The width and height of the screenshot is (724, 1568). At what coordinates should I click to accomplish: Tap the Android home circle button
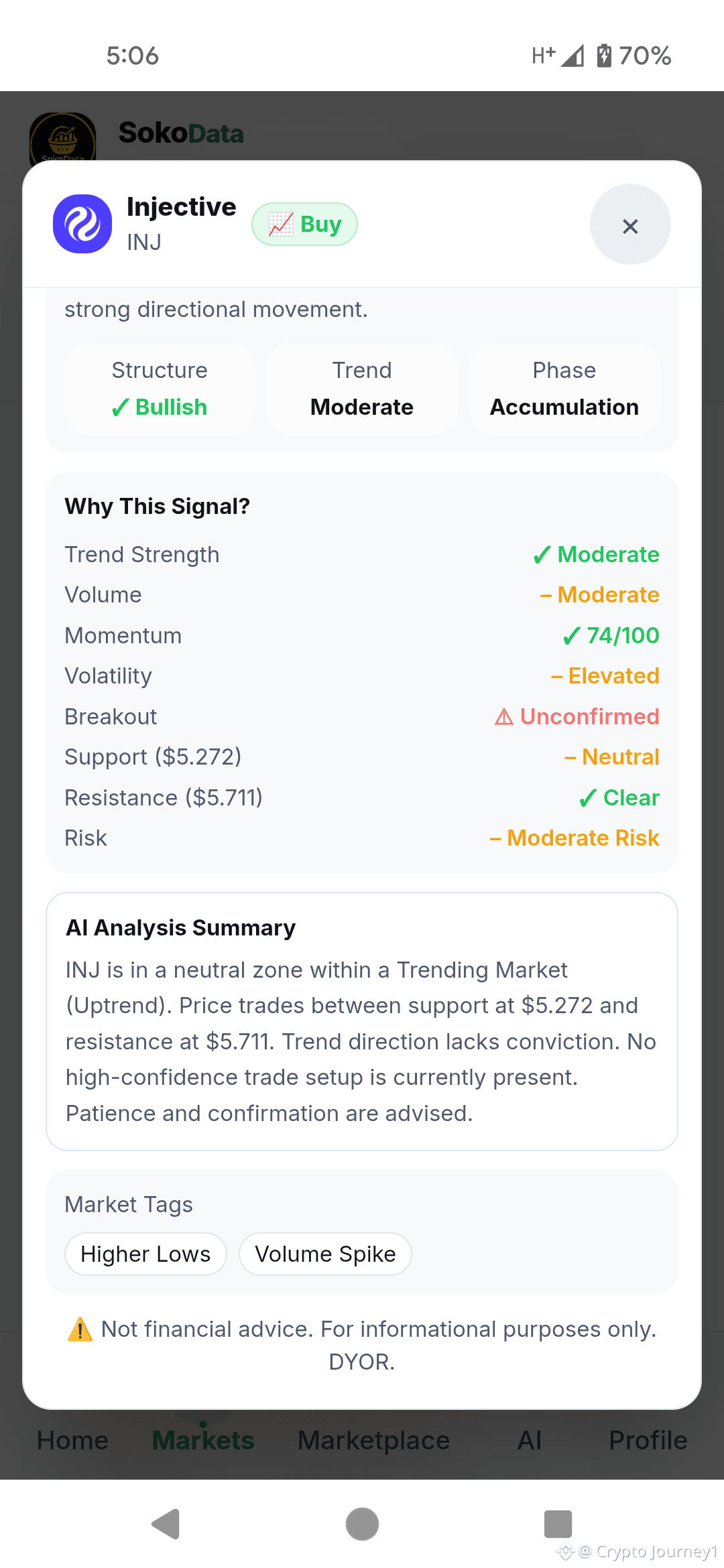click(362, 1524)
